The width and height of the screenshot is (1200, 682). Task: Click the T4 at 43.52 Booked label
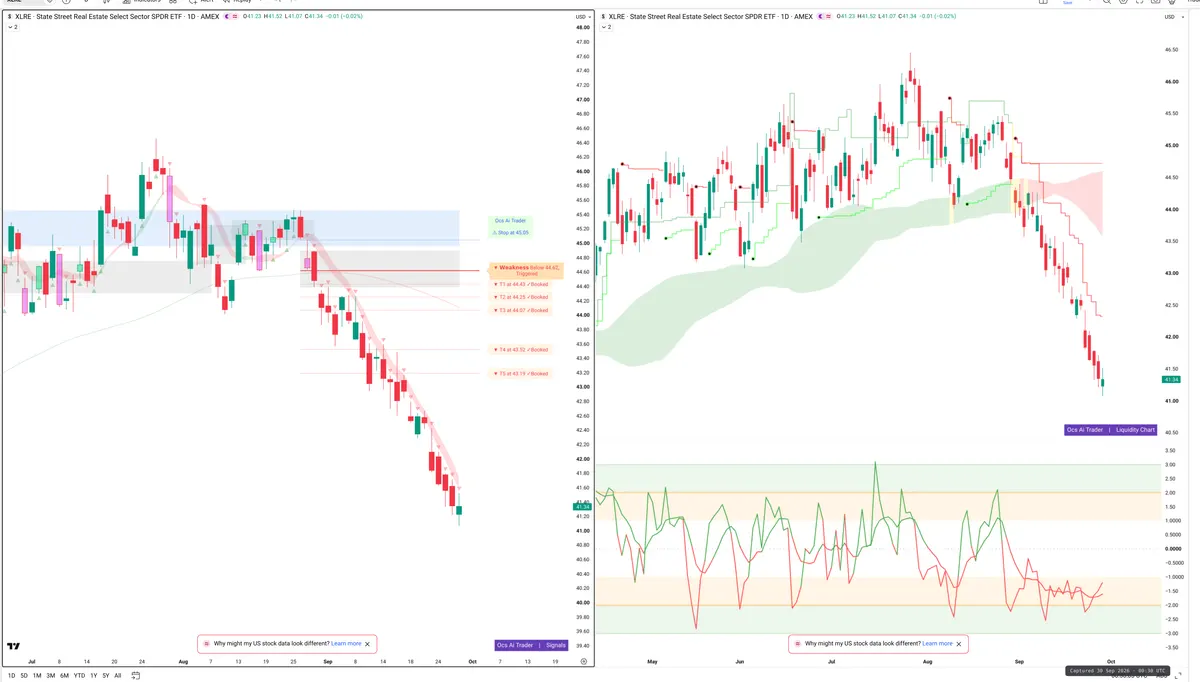click(x=522, y=349)
